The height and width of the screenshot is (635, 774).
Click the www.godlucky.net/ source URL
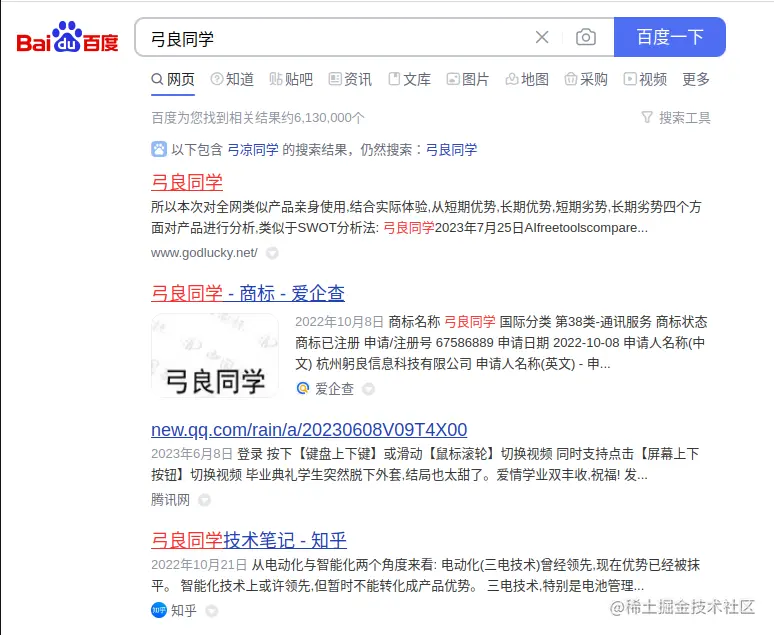[204, 253]
